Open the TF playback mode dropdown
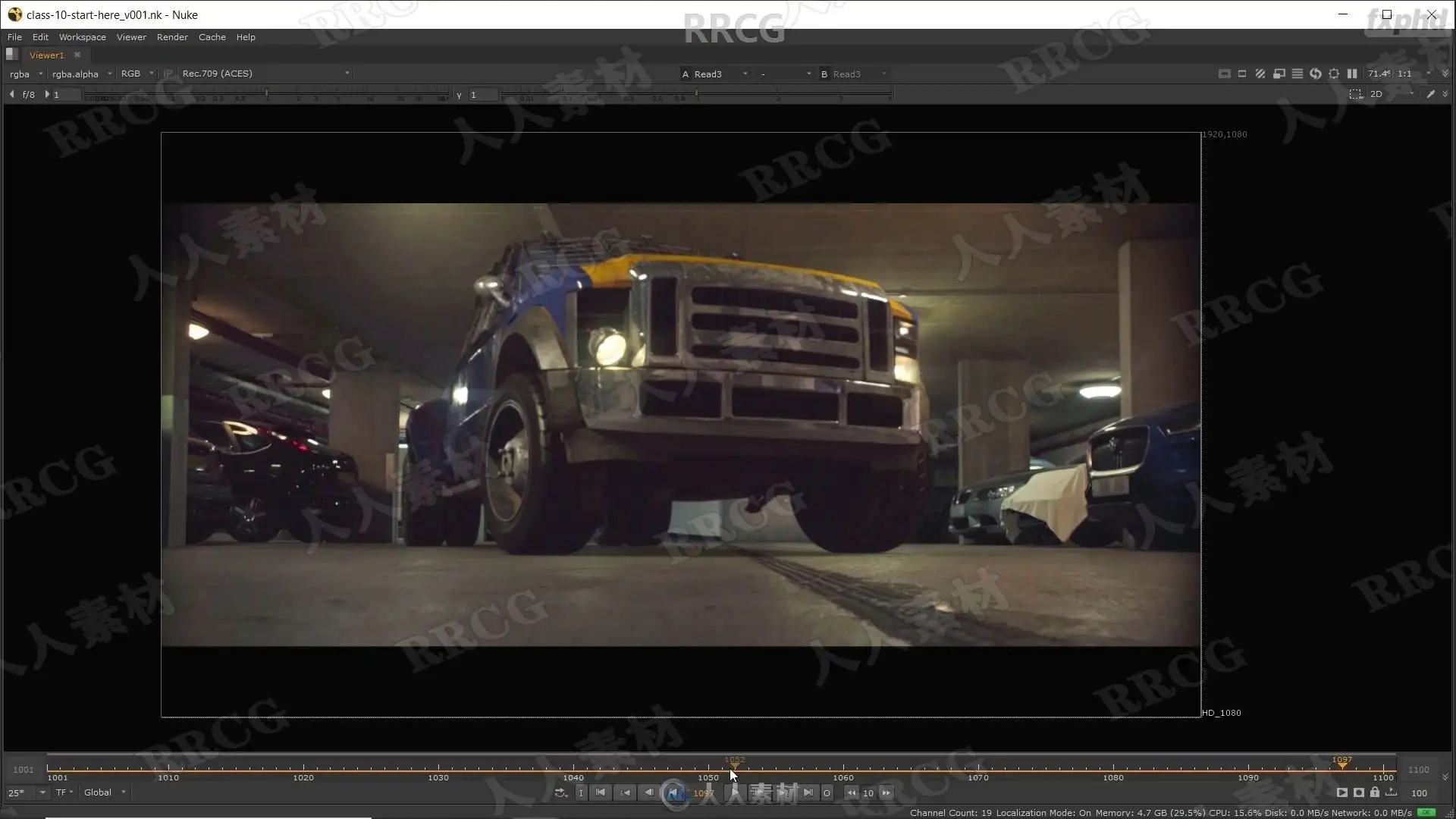Viewport: 1456px width, 819px height. [x=64, y=793]
